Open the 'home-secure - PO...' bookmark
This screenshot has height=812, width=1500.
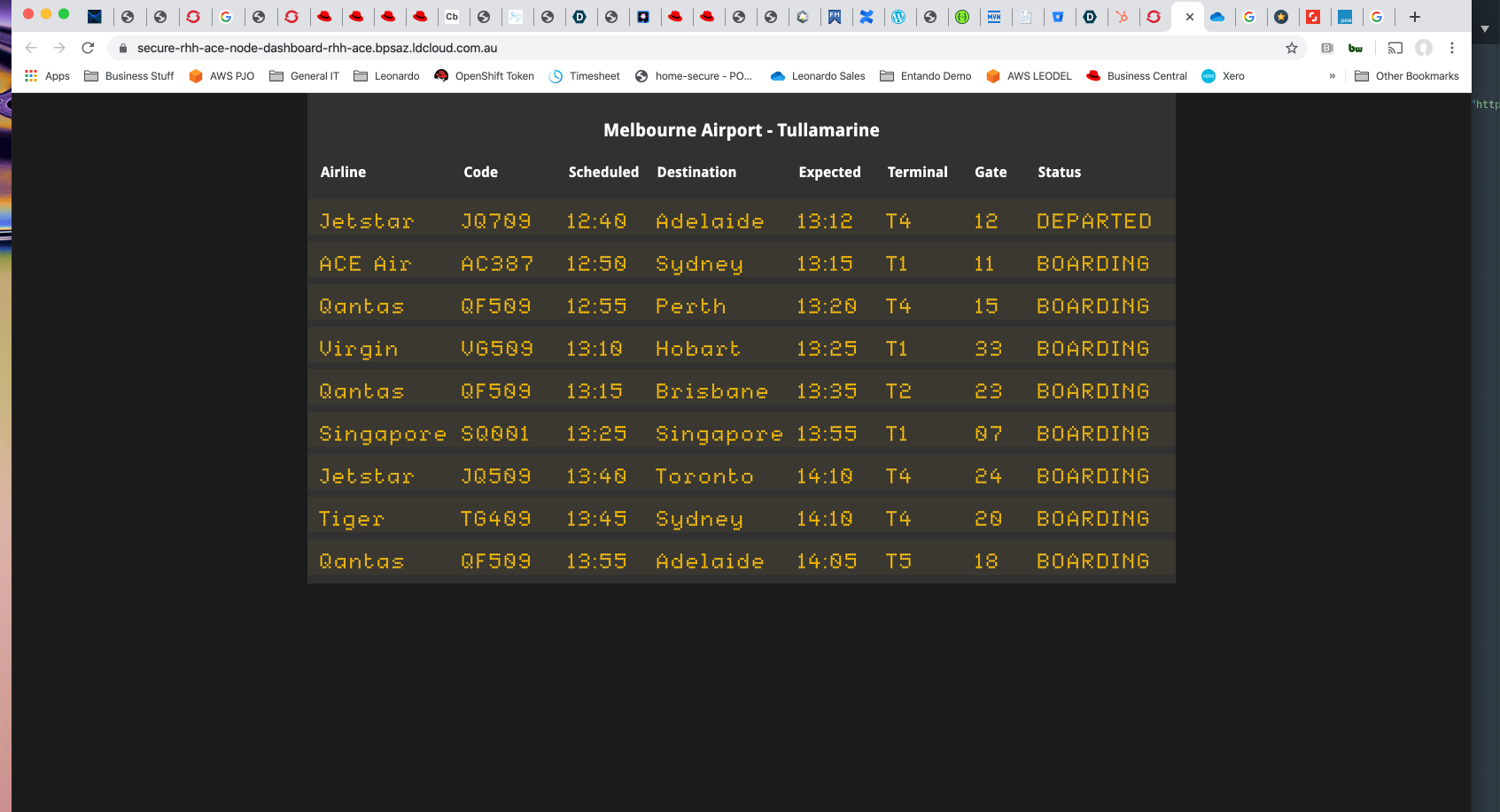click(x=694, y=76)
